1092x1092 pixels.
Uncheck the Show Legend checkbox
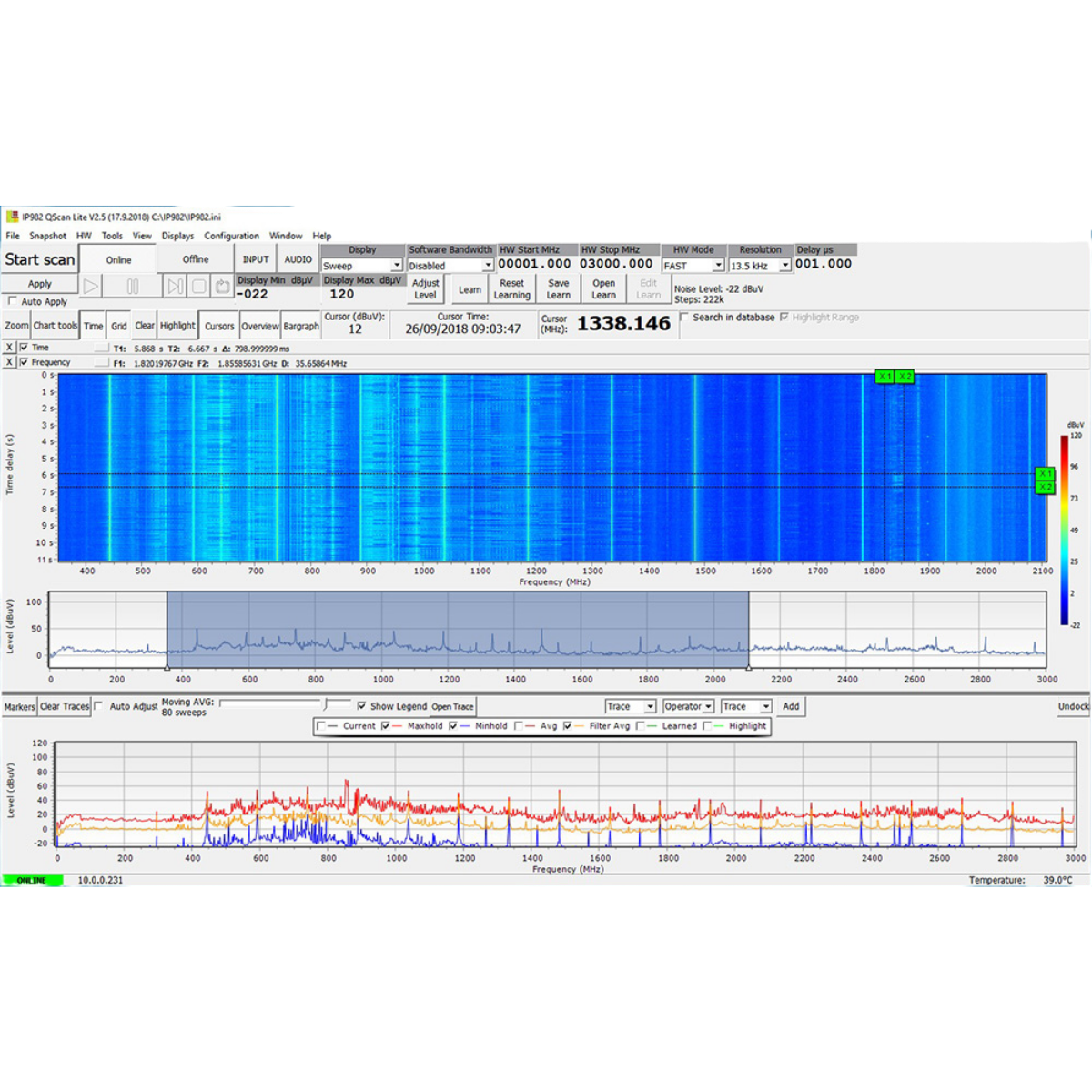(x=362, y=706)
